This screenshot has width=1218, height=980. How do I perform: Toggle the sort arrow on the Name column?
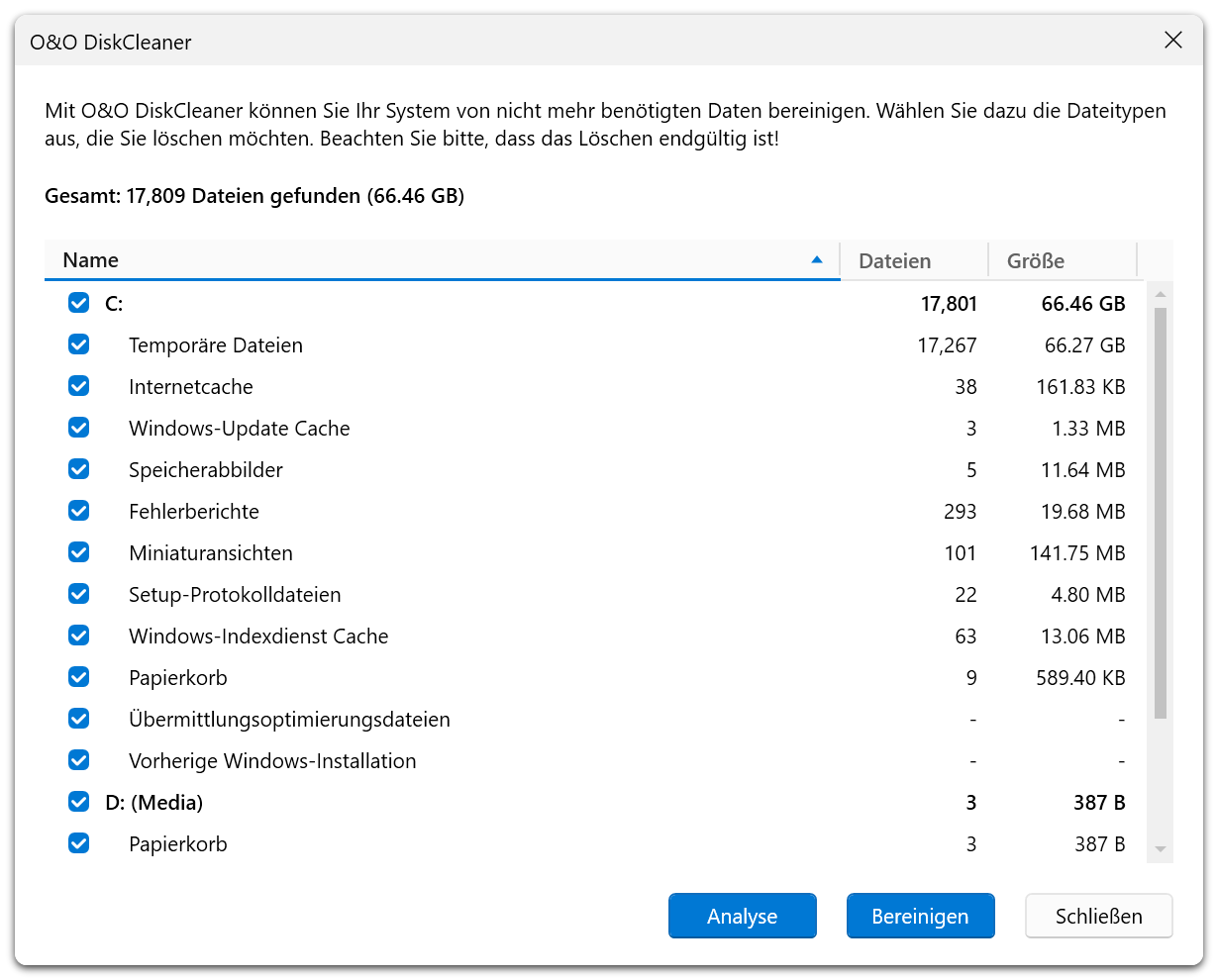click(818, 259)
